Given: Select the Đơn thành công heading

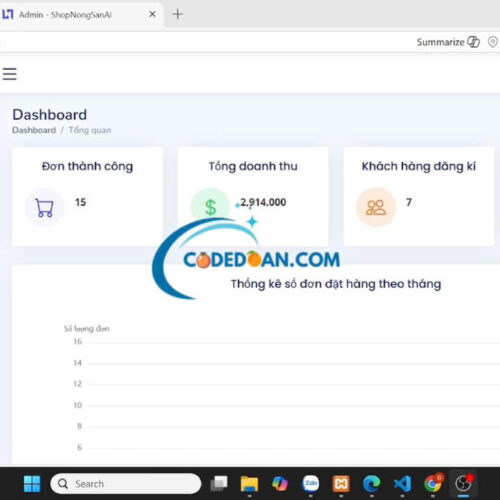Looking at the screenshot, I should click(87, 166).
